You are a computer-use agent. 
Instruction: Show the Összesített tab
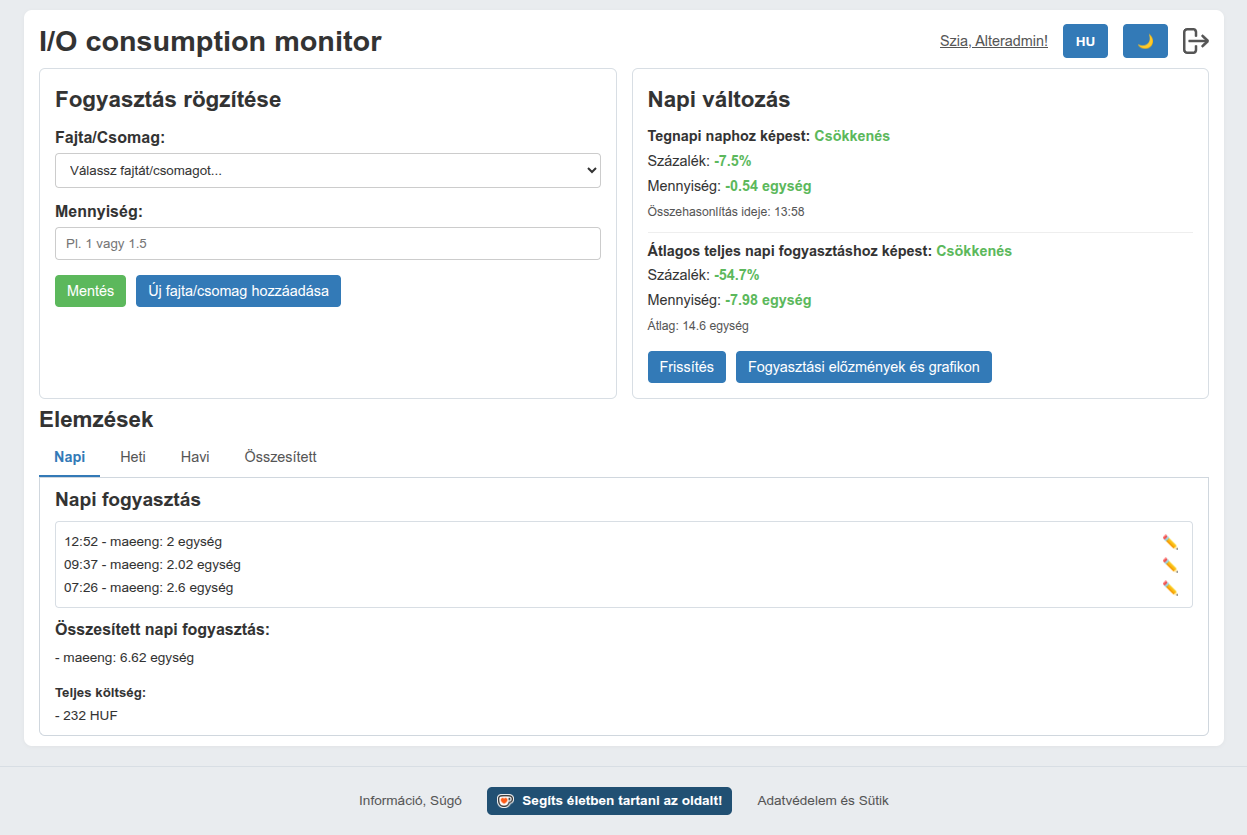(x=280, y=457)
